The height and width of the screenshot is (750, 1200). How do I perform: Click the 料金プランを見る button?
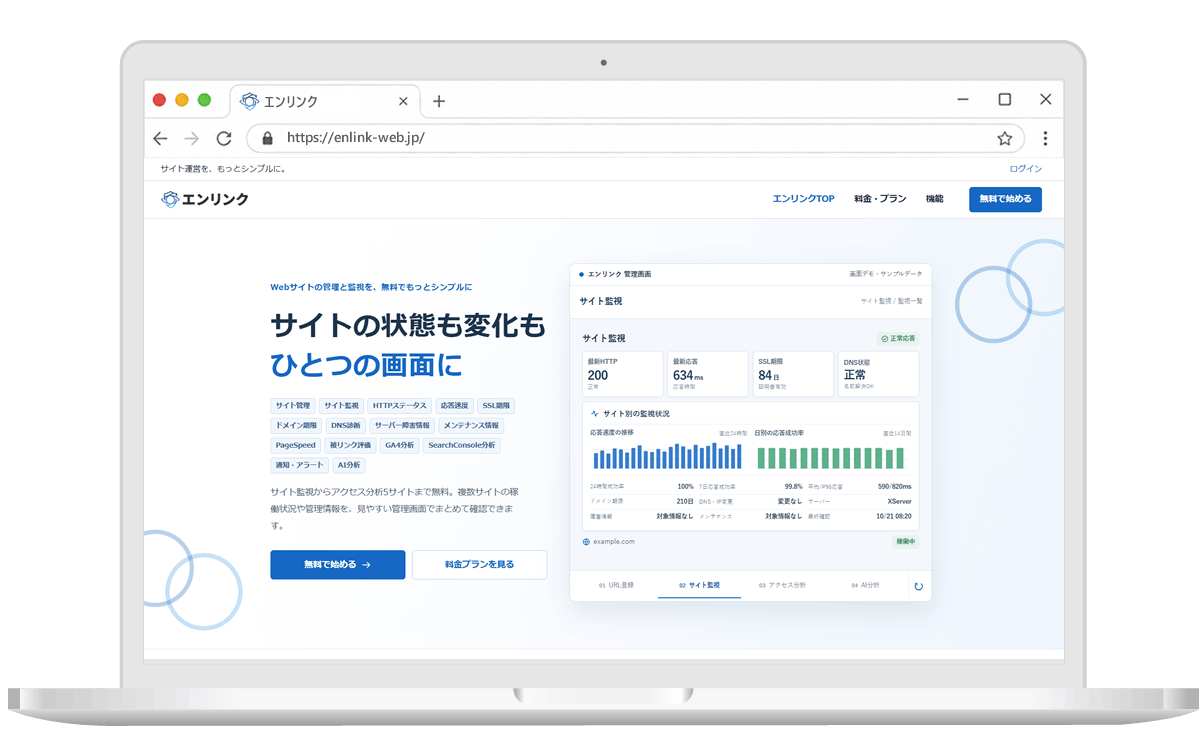pyautogui.click(x=479, y=564)
